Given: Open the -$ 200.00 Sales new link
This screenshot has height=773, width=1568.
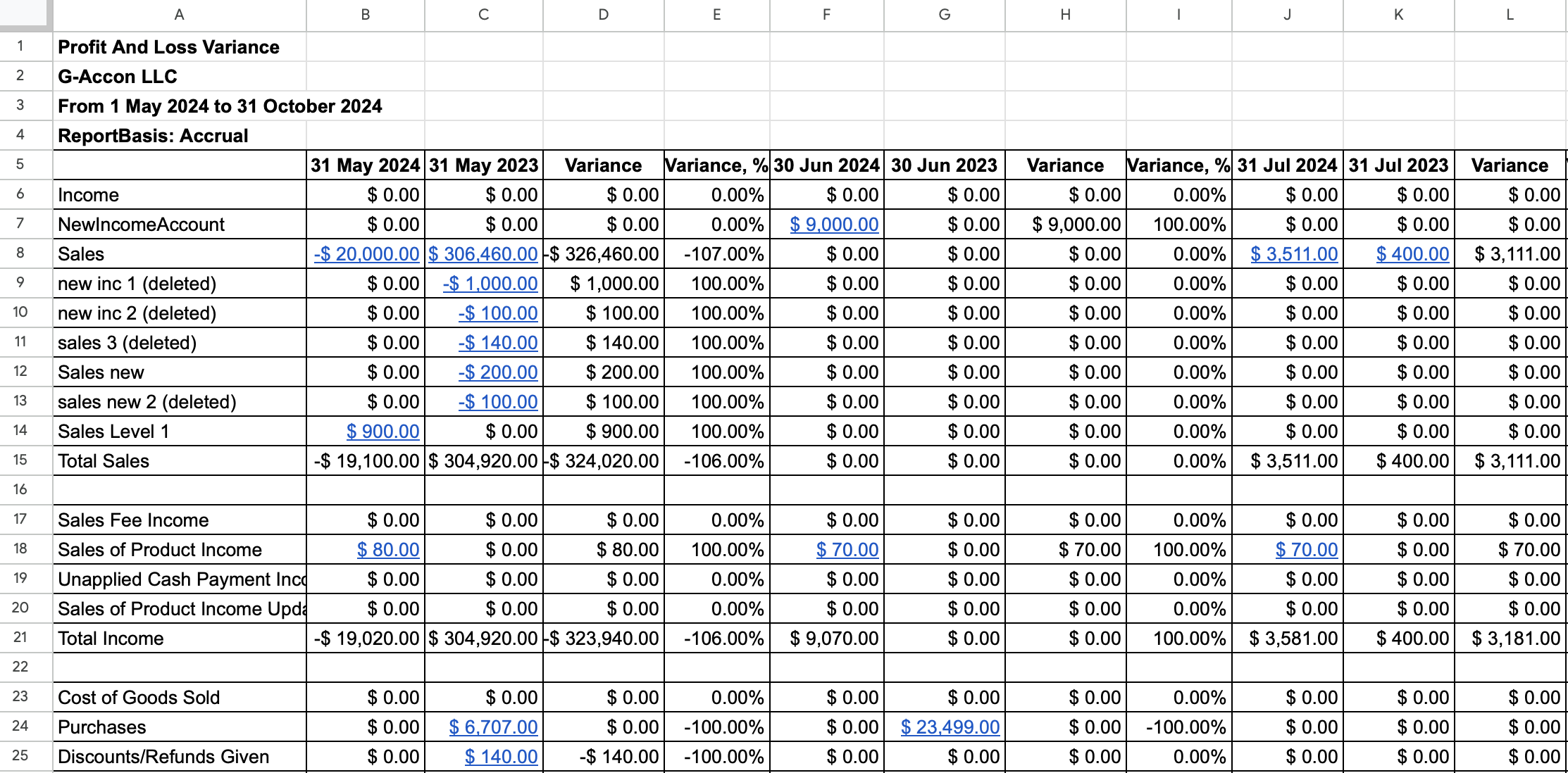Looking at the screenshot, I should pos(498,372).
